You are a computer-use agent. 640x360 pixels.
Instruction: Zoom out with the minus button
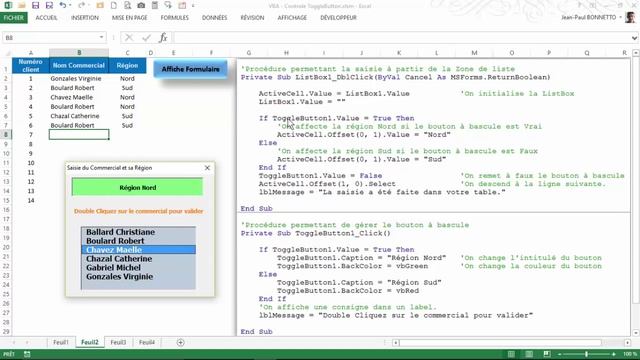click(560, 354)
